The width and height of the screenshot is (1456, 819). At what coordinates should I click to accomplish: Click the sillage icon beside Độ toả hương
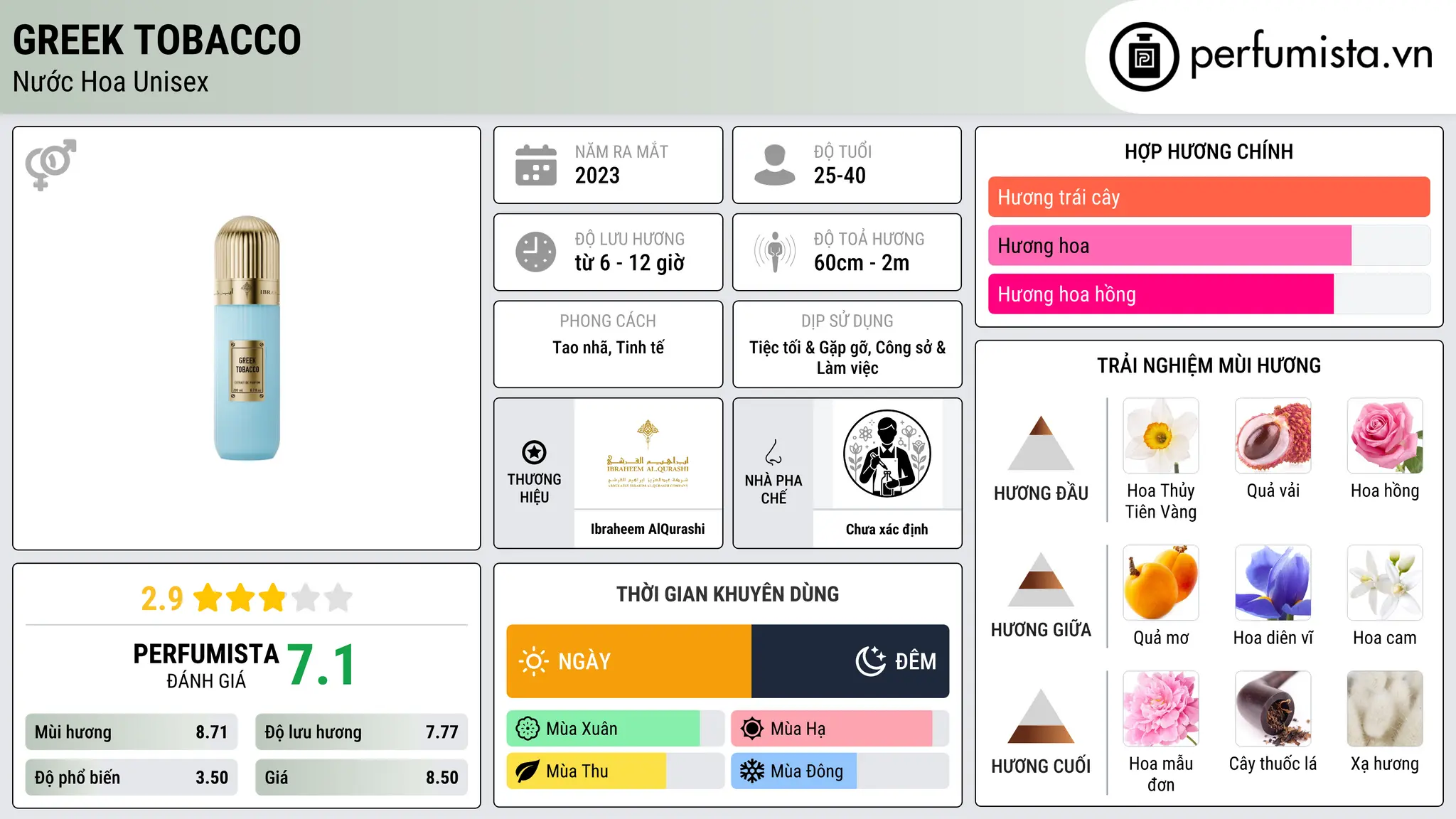[x=774, y=252]
